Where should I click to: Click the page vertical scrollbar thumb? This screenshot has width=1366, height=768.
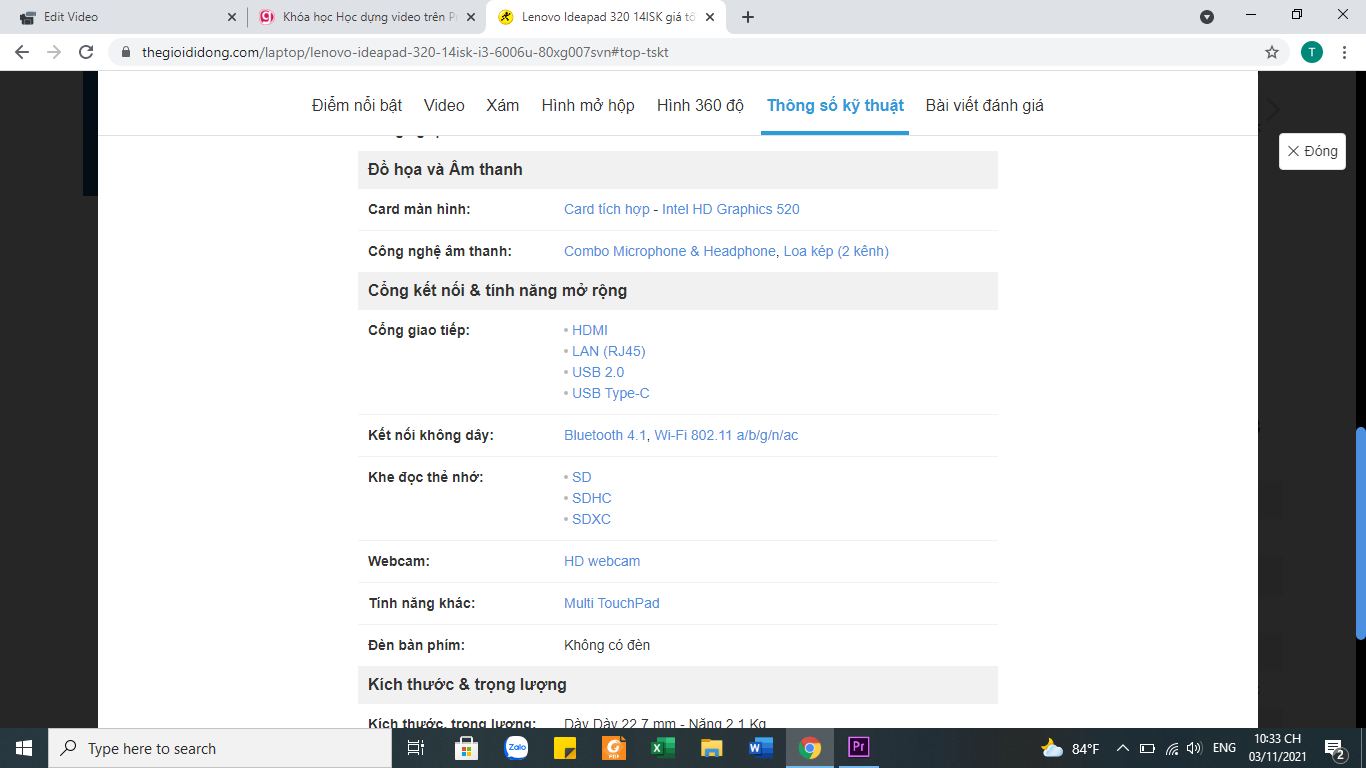[x=1360, y=533]
